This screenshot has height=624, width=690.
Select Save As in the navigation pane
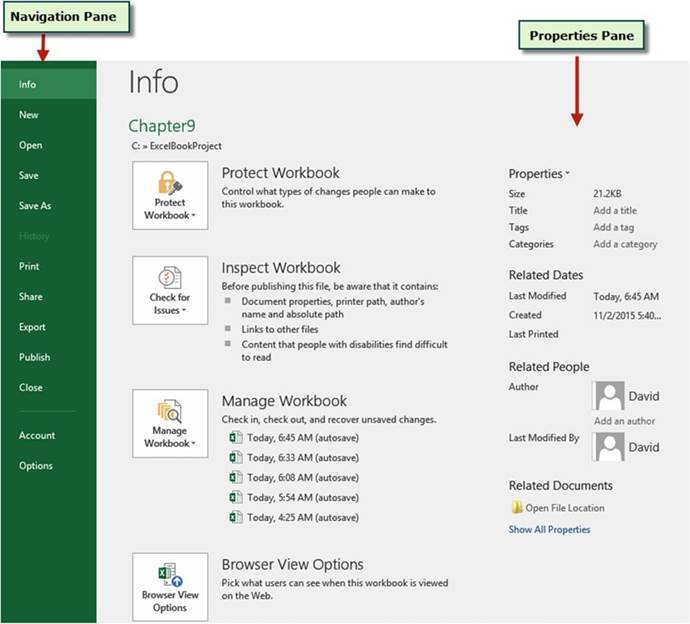[34, 206]
